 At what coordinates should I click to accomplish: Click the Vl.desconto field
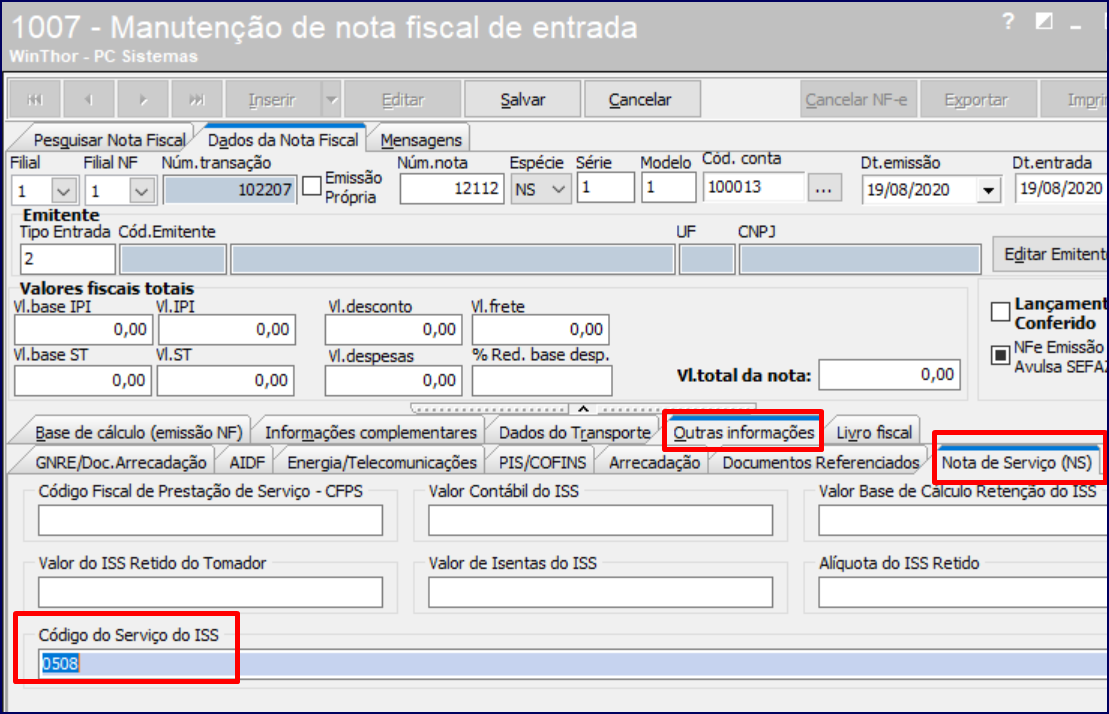coord(393,329)
